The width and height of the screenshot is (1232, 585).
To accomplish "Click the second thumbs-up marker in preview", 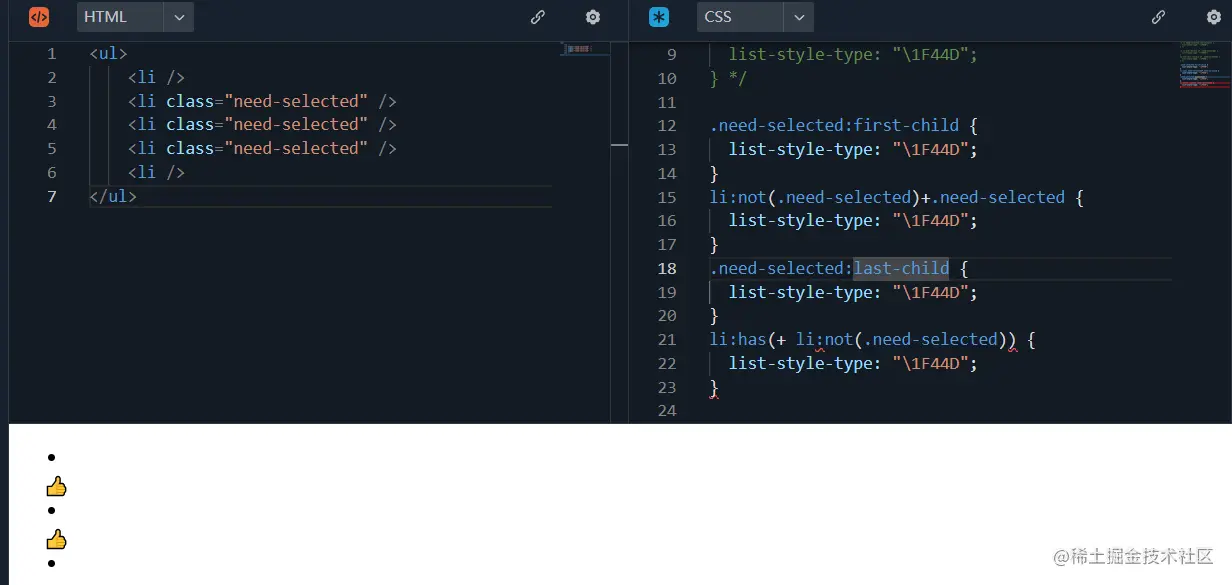I will pos(57,540).
